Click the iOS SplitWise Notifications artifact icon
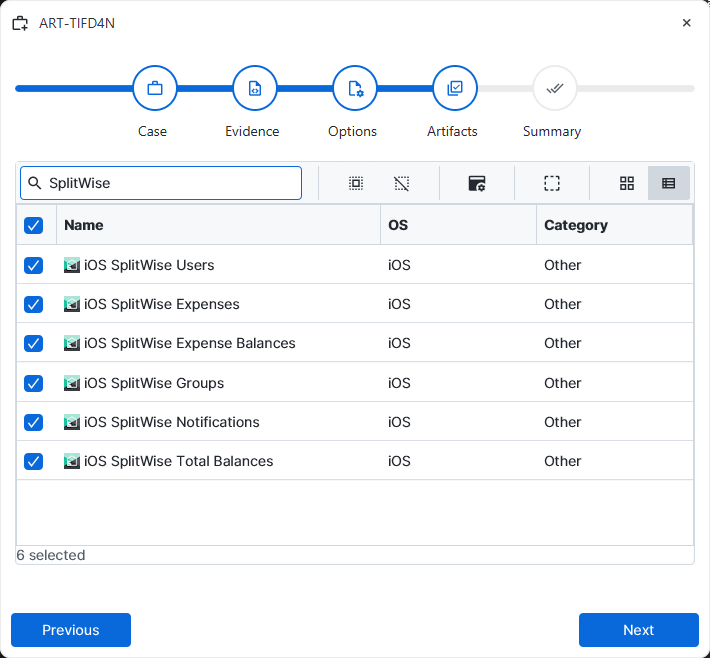Viewport: 710px width, 658px height. point(72,422)
